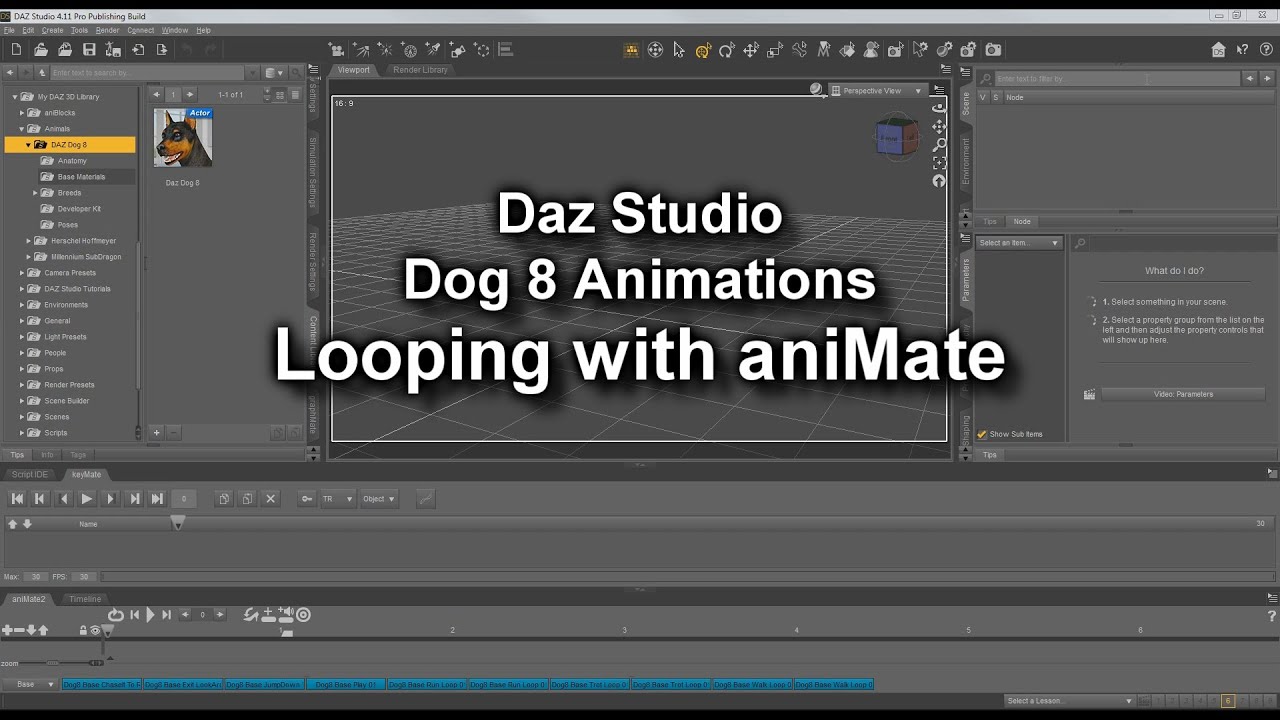Switch to the Script IDE tab
This screenshot has width=1280, height=720.
pos(29,474)
